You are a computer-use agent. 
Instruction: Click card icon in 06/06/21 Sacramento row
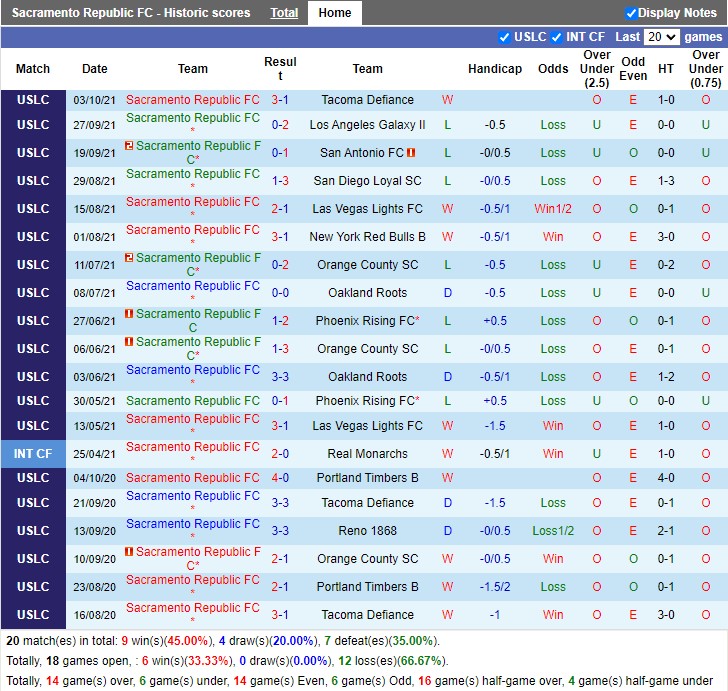(x=130, y=342)
